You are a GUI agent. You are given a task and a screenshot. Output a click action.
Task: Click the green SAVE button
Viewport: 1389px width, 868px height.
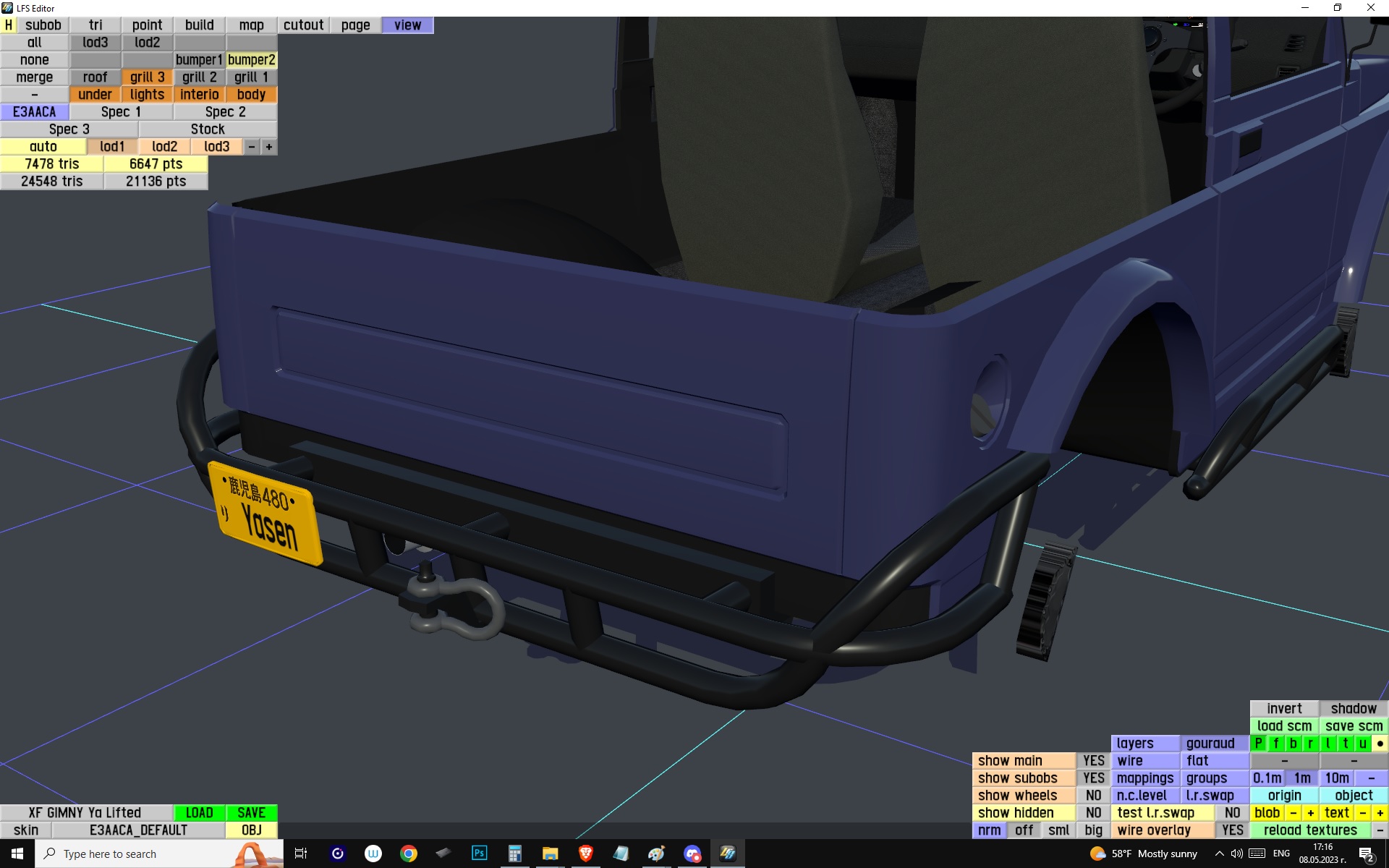[251, 813]
